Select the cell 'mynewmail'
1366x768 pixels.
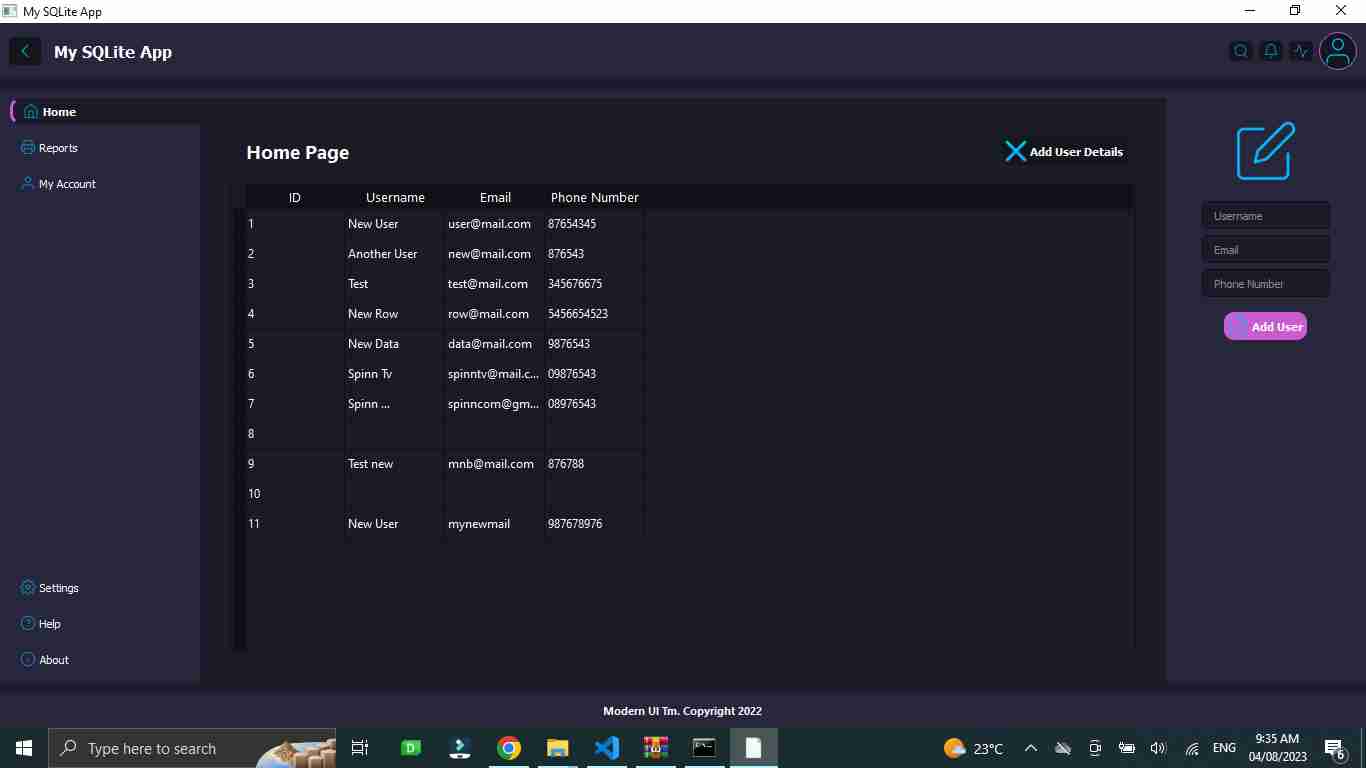click(x=495, y=524)
